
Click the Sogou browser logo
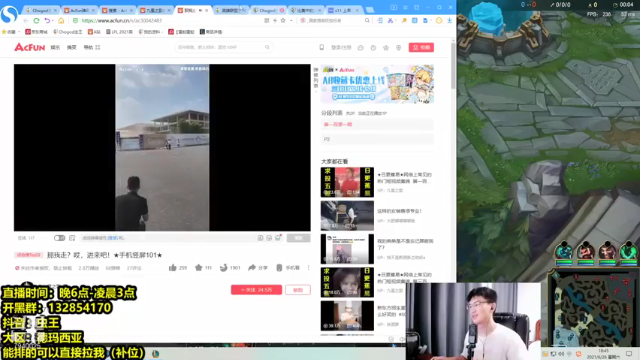coord(9,15)
